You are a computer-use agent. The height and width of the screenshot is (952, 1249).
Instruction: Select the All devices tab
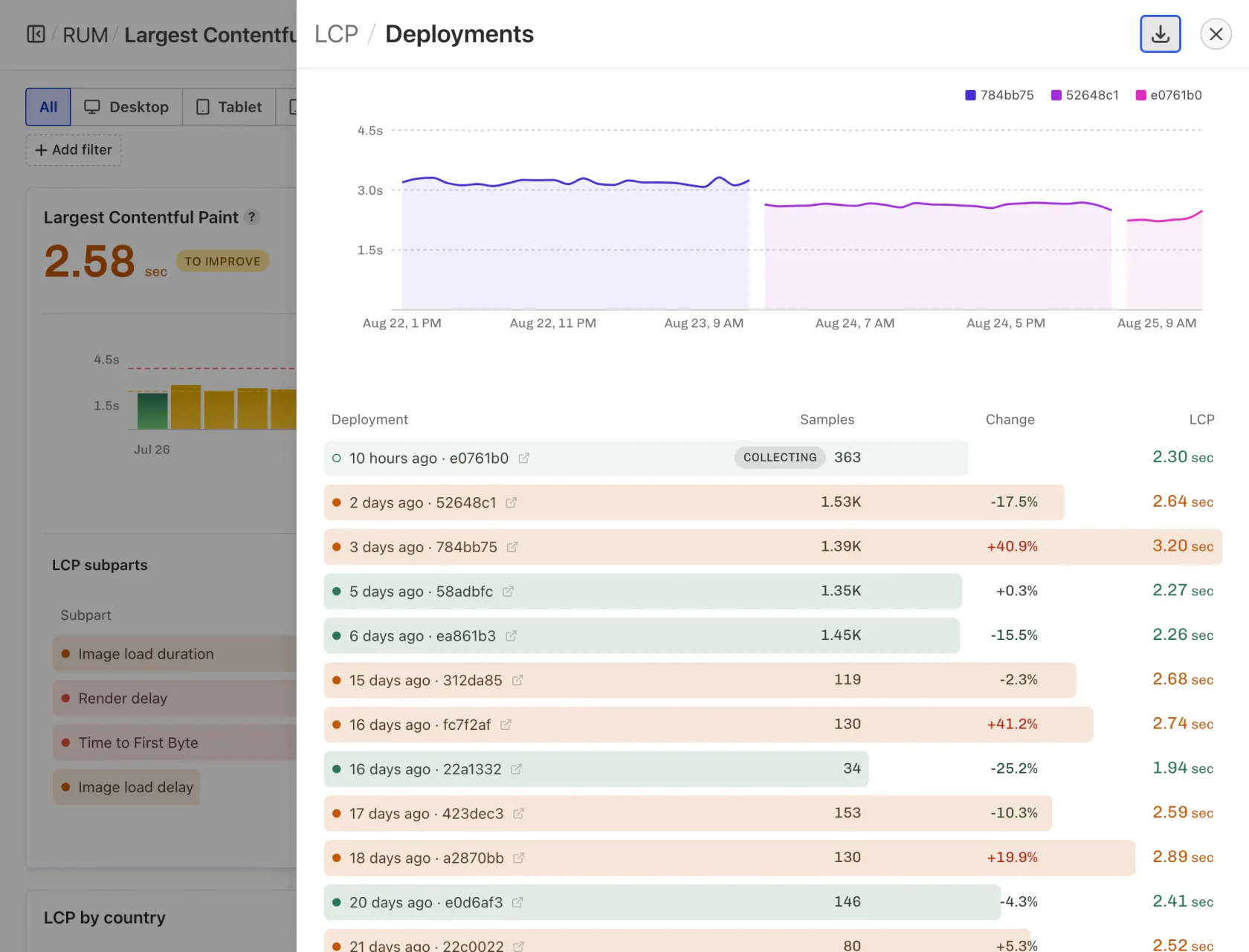click(x=48, y=107)
